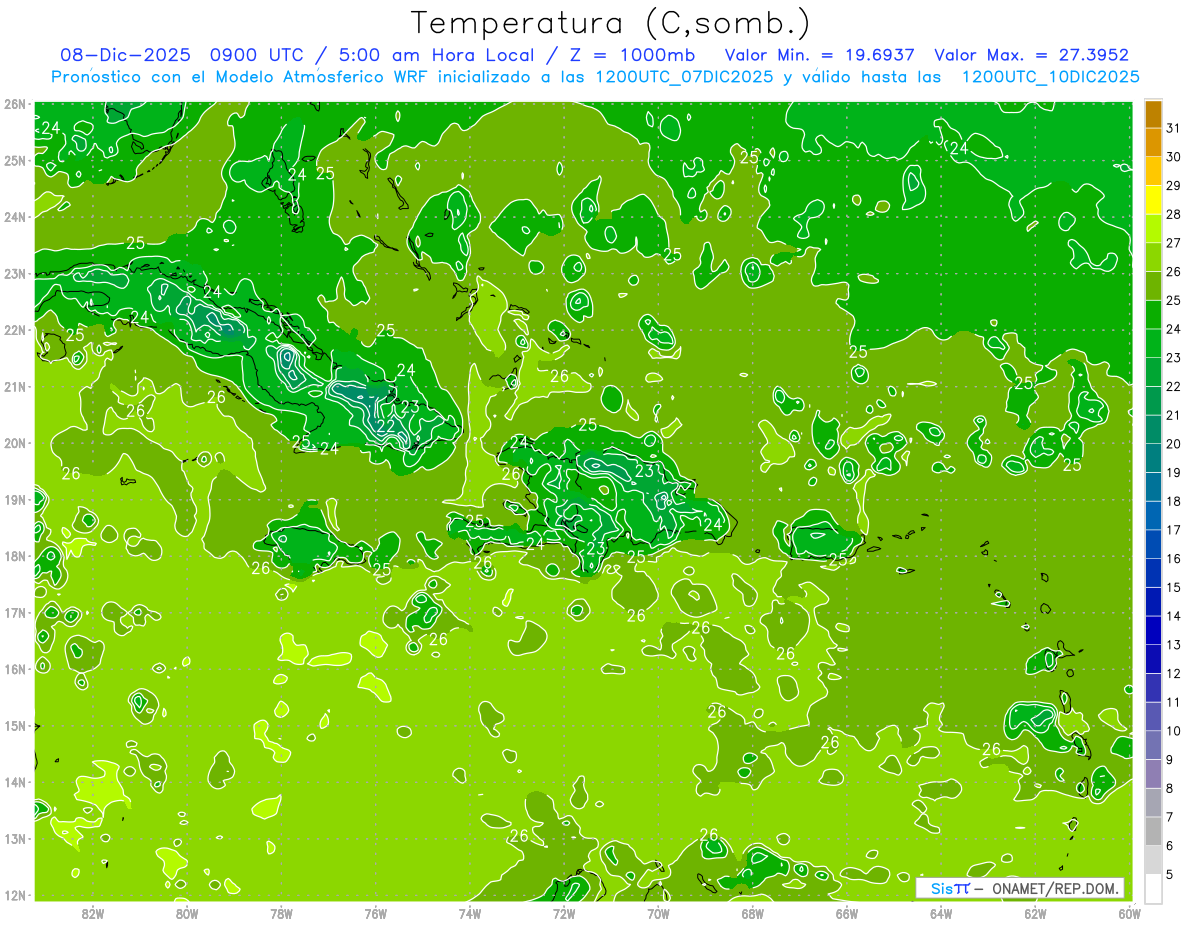Screen dimensions: 1200x927
Task: Click the orange swatch above 31 in legend
Action: point(1153,115)
